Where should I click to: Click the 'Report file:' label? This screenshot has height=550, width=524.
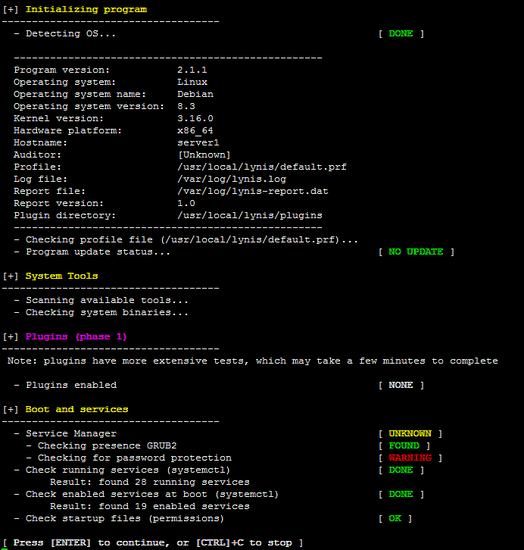click(x=50, y=191)
